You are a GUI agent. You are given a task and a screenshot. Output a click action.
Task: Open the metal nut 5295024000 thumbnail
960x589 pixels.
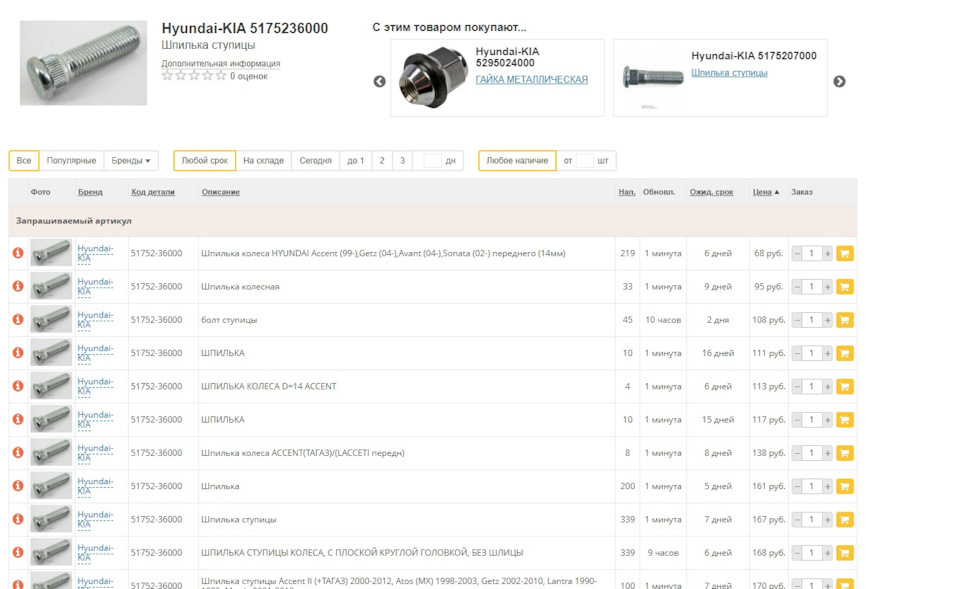coord(433,78)
